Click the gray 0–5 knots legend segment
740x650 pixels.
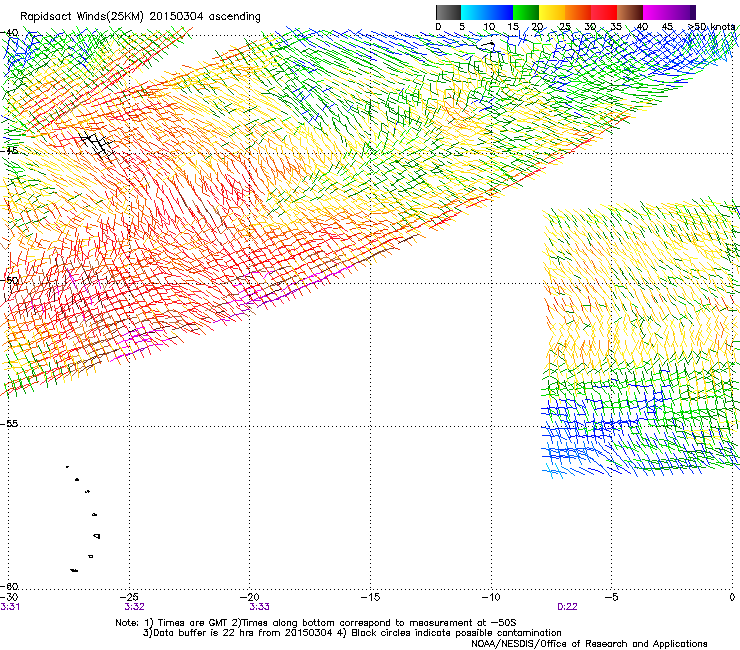point(448,12)
